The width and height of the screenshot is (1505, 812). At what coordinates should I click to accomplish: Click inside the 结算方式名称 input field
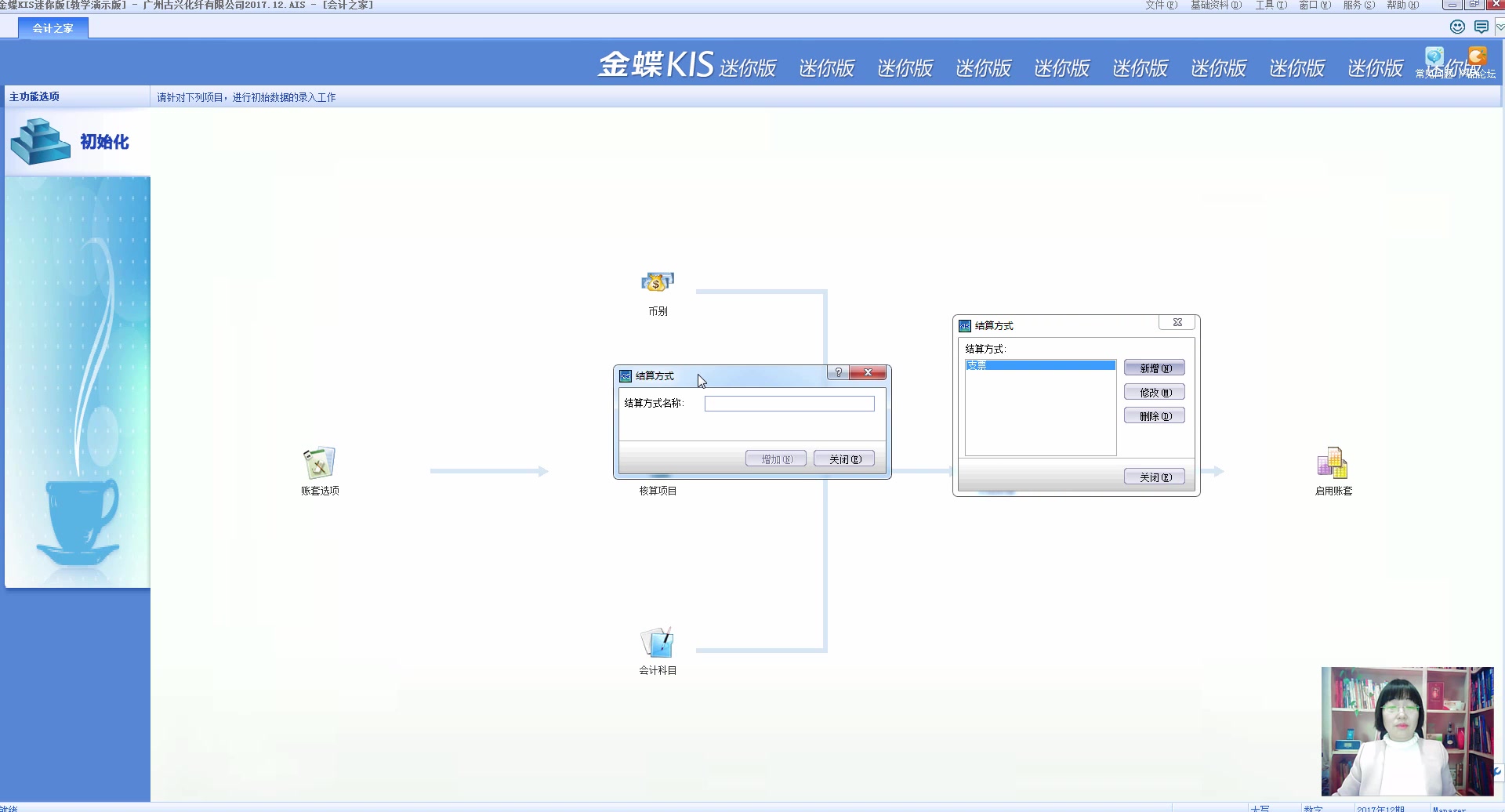(789, 403)
